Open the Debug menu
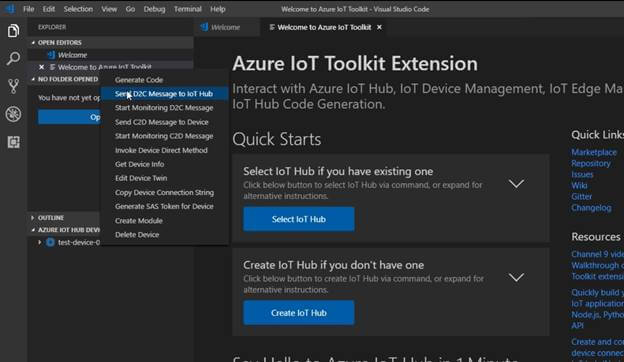Image resolution: width=624 pixels, height=362 pixels. click(154, 9)
